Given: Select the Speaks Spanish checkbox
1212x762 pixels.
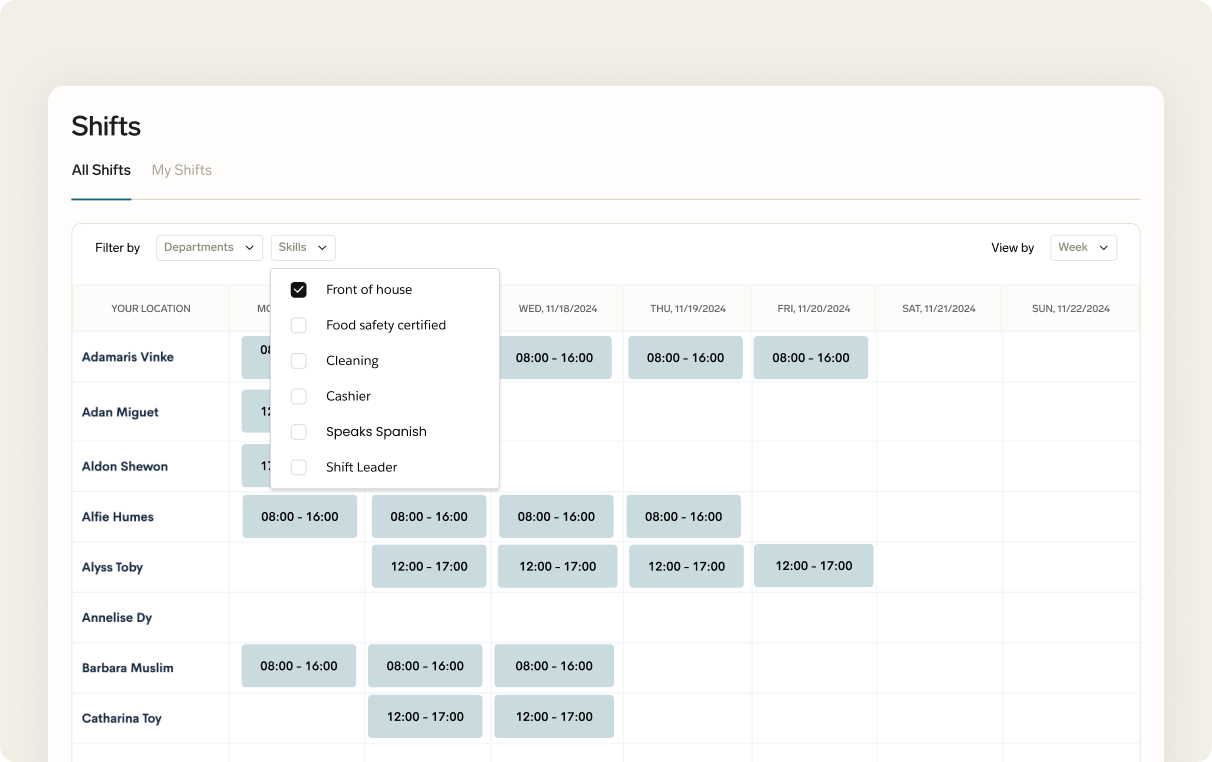Looking at the screenshot, I should [298, 432].
